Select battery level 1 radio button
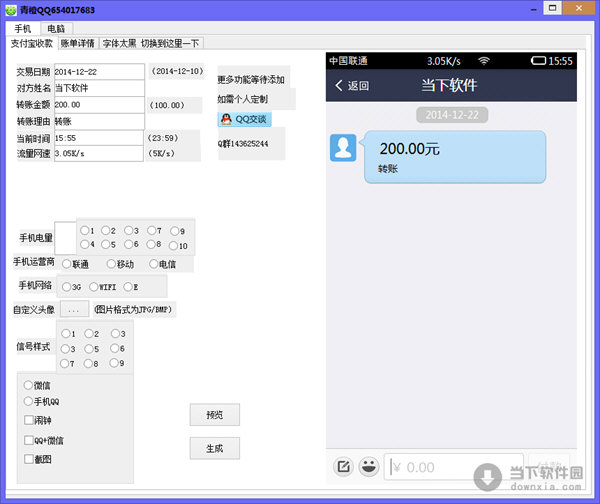 pos(85,230)
